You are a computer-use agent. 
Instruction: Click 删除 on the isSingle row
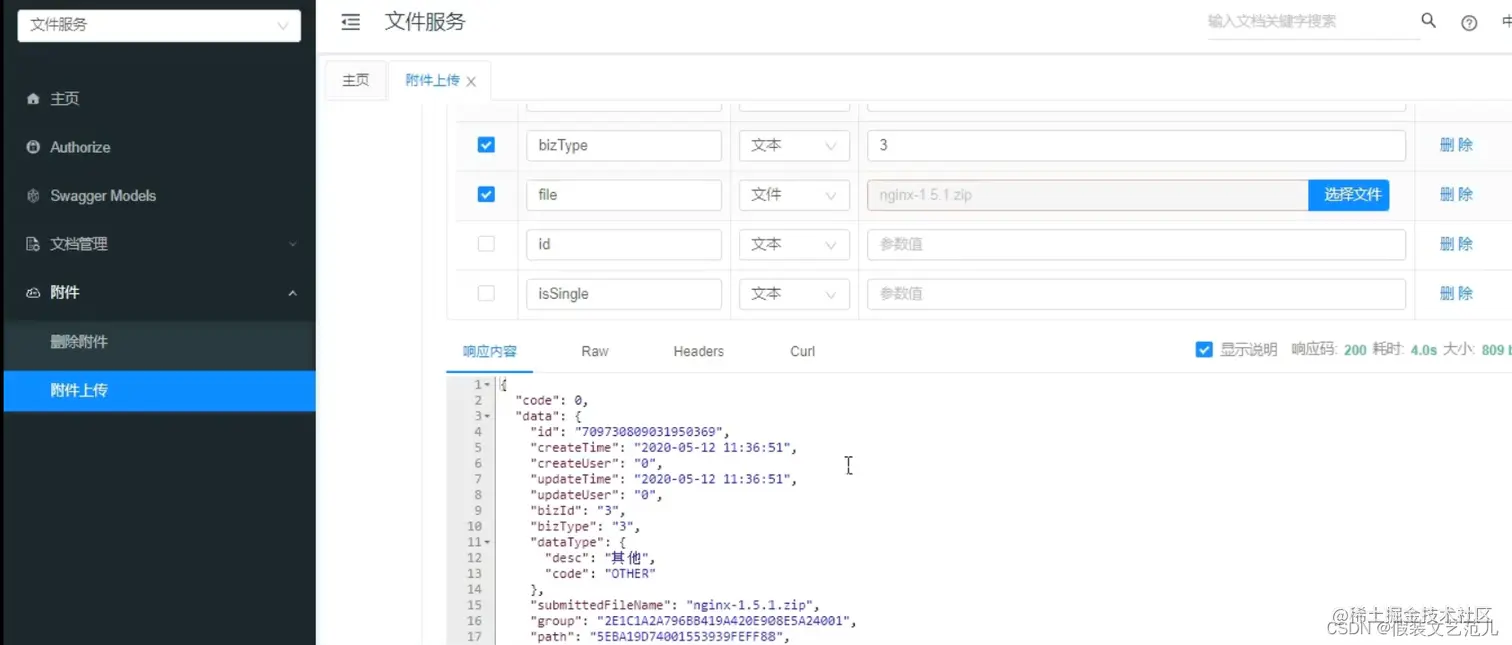pyautogui.click(x=1456, y=293)
